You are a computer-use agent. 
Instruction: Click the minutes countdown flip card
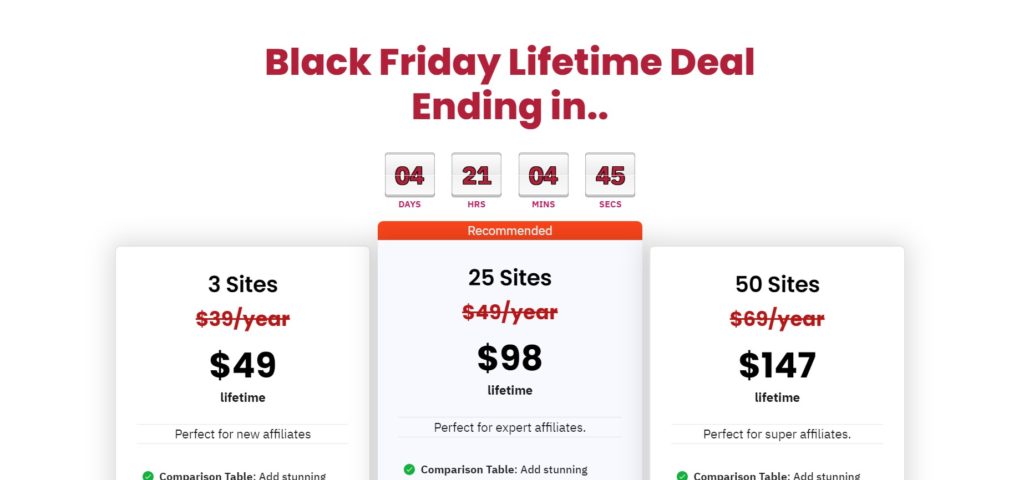(x=543, y=174)
